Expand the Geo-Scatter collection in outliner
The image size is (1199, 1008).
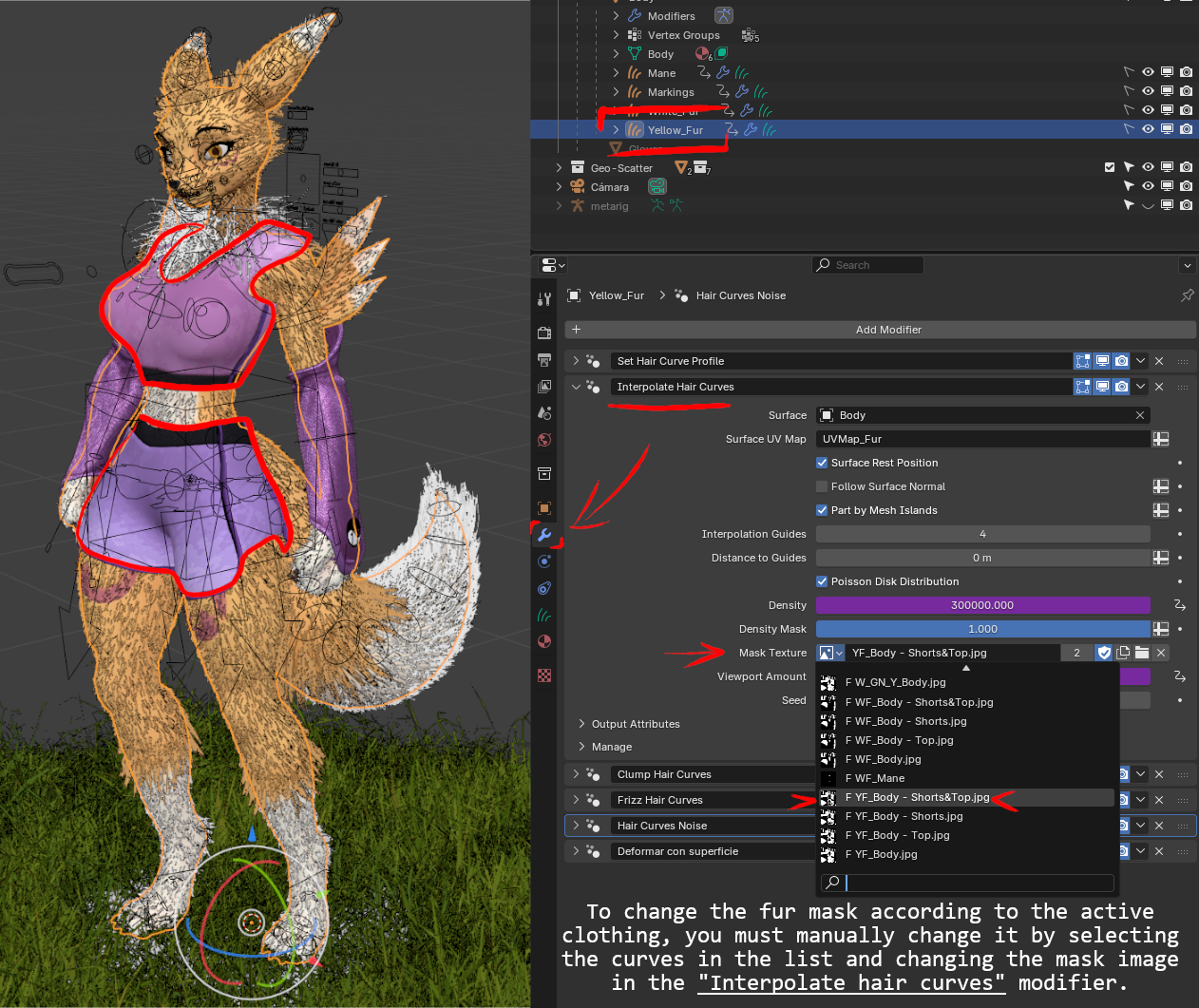coord(559,167)
